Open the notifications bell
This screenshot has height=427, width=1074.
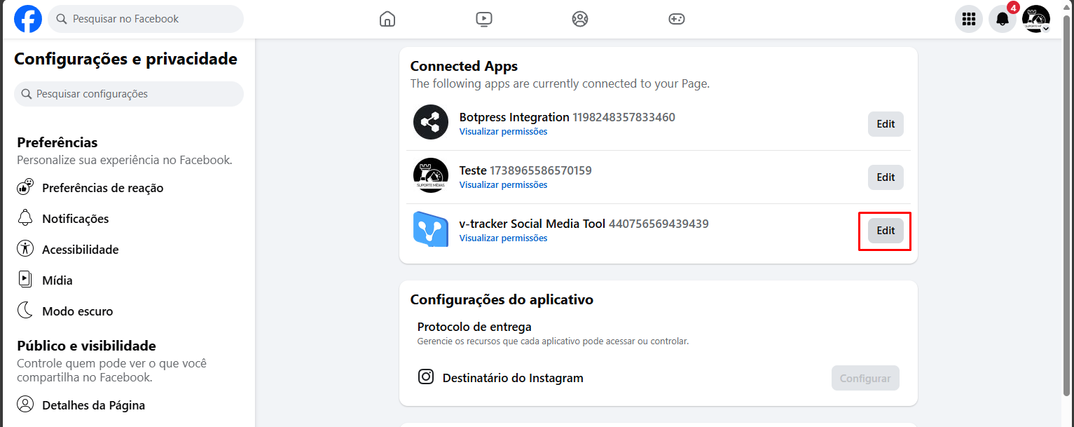click(x=1002, y=19)
